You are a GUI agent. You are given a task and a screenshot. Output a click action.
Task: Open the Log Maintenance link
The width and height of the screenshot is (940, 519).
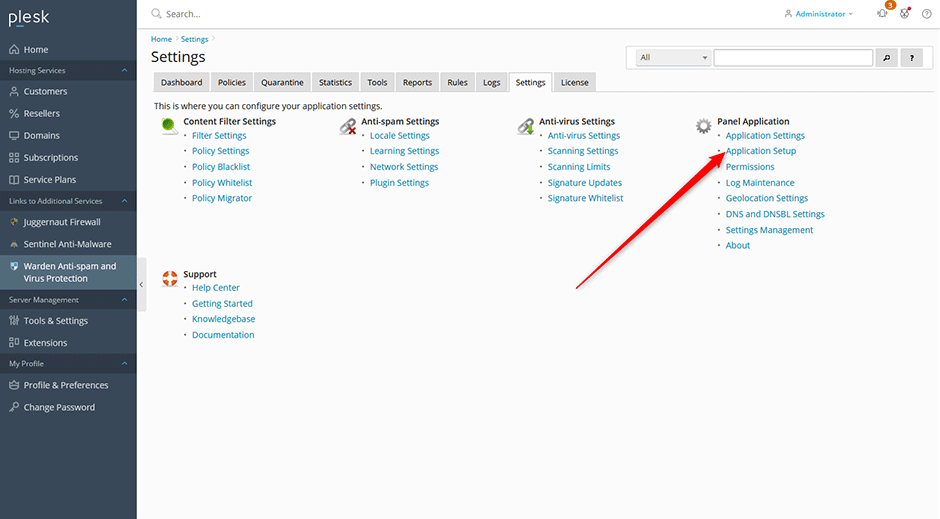pyautogui.click(x=760, y=183)
